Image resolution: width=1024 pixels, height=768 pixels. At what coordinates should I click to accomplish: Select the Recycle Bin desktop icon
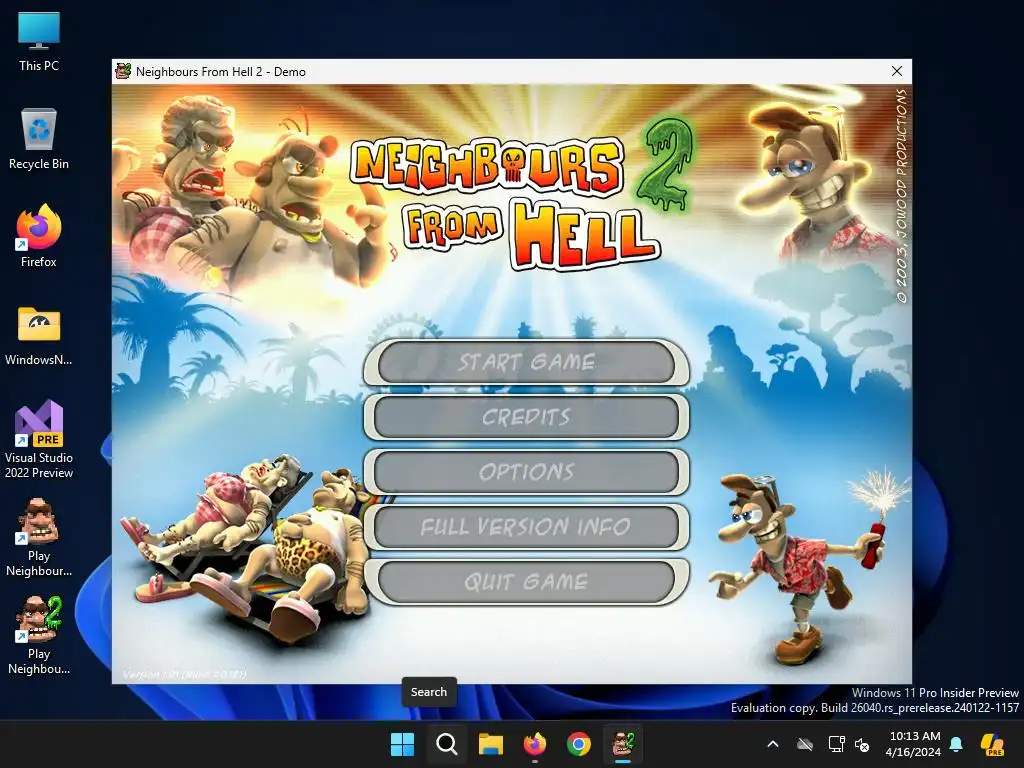(x=39, y=139)
